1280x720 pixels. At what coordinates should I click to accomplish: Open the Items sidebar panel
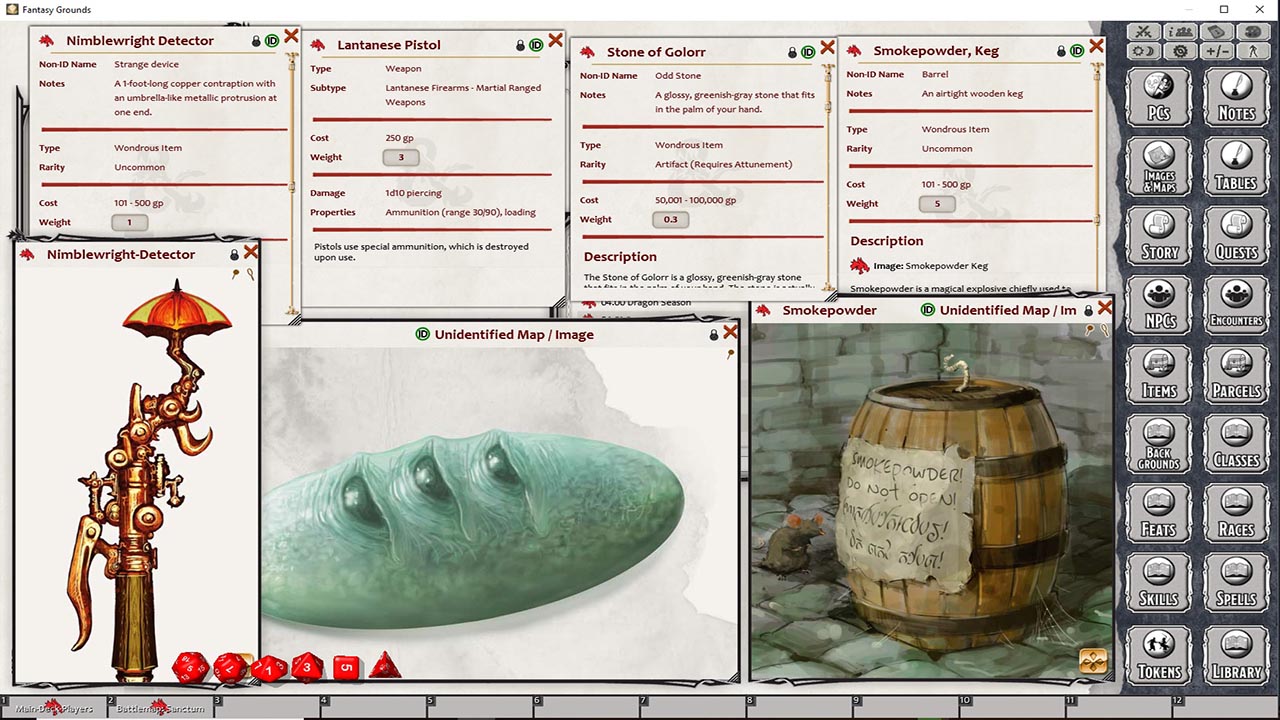[x=1158, y=375]
